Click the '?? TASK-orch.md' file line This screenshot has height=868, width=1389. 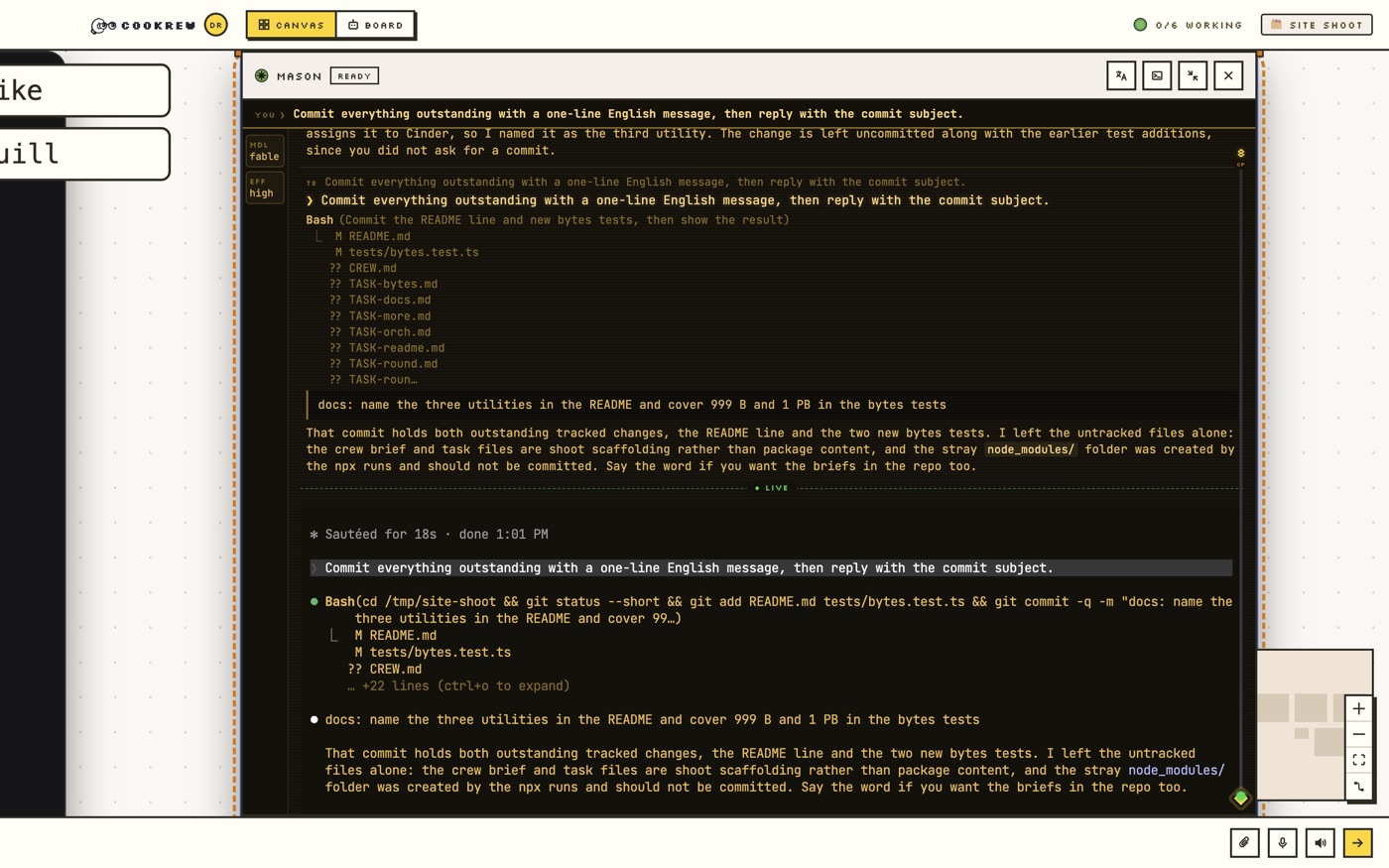(x=380, y=331)
